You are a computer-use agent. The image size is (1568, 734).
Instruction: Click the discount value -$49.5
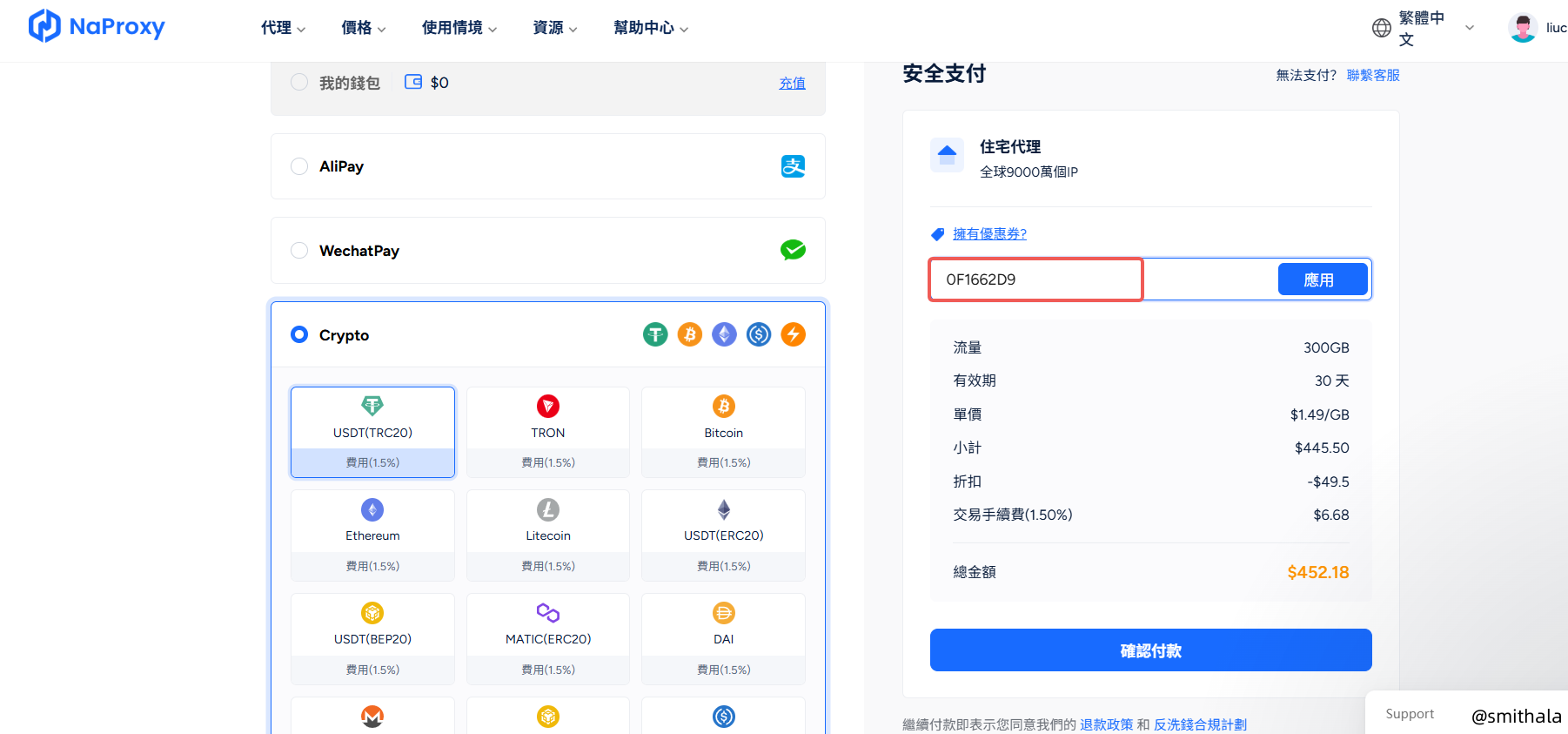coord(1328,481)
